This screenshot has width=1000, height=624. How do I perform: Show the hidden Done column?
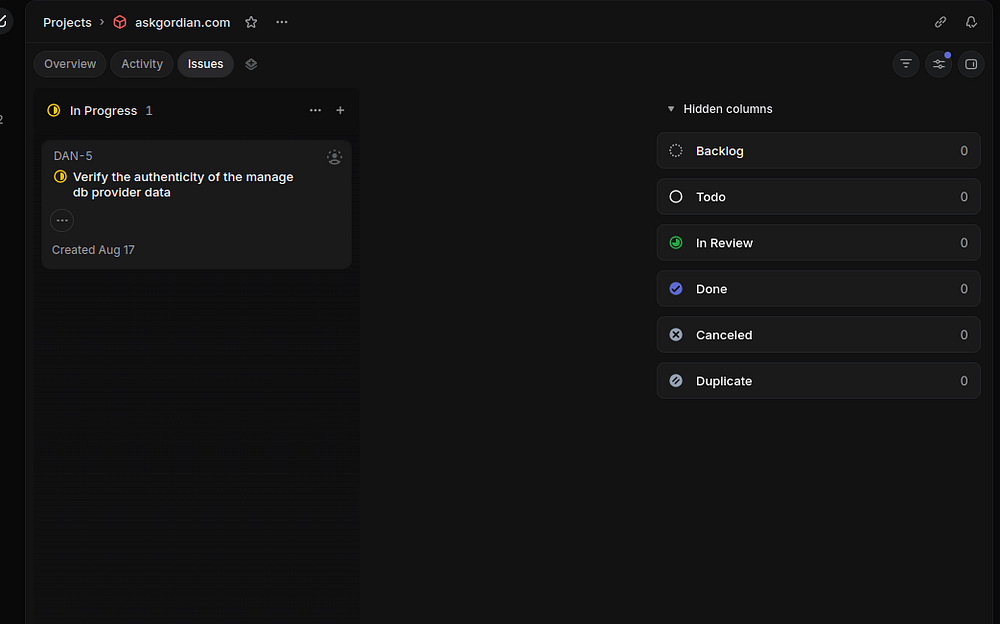(818, 288)
